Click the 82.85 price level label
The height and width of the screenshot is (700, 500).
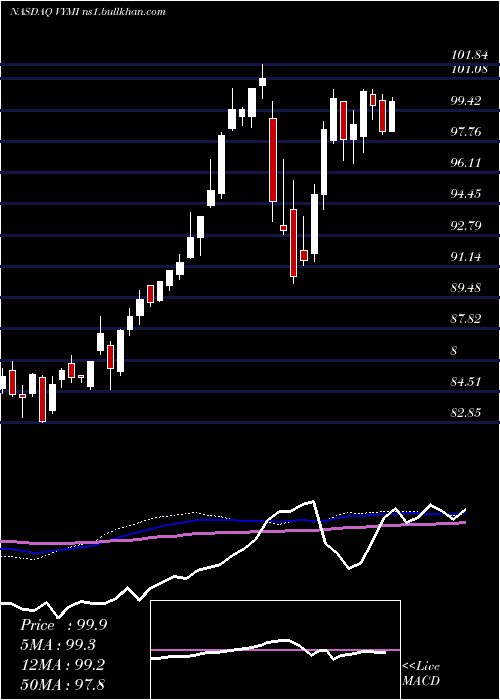(466, 413)
